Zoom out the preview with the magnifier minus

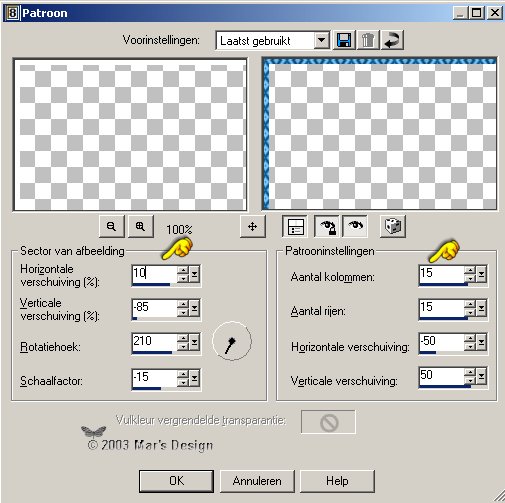click(112, 226)
